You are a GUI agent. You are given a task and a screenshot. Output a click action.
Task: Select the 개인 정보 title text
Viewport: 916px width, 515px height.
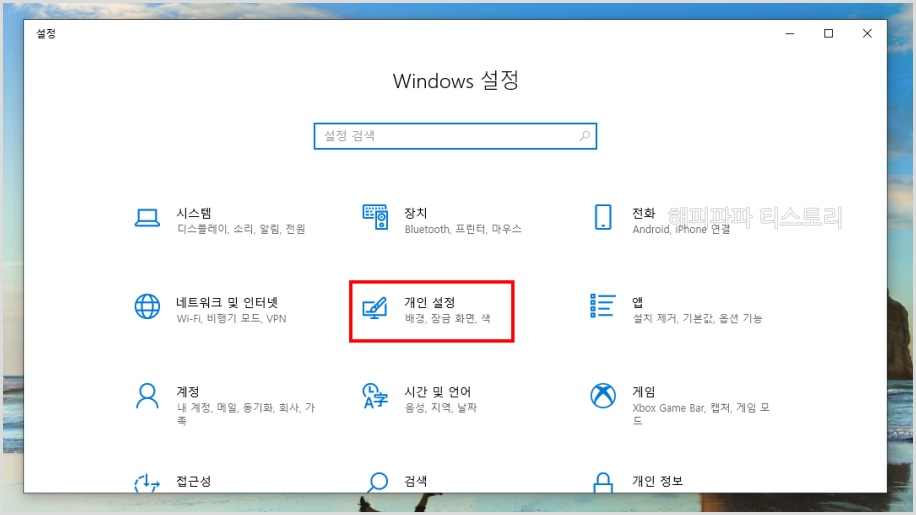click(658, 481)
